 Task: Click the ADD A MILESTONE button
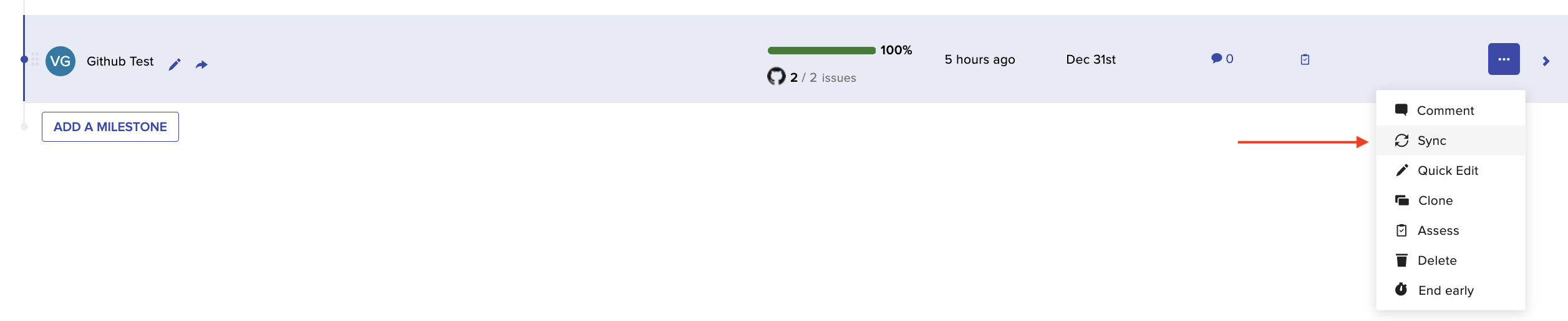[110, 127]
